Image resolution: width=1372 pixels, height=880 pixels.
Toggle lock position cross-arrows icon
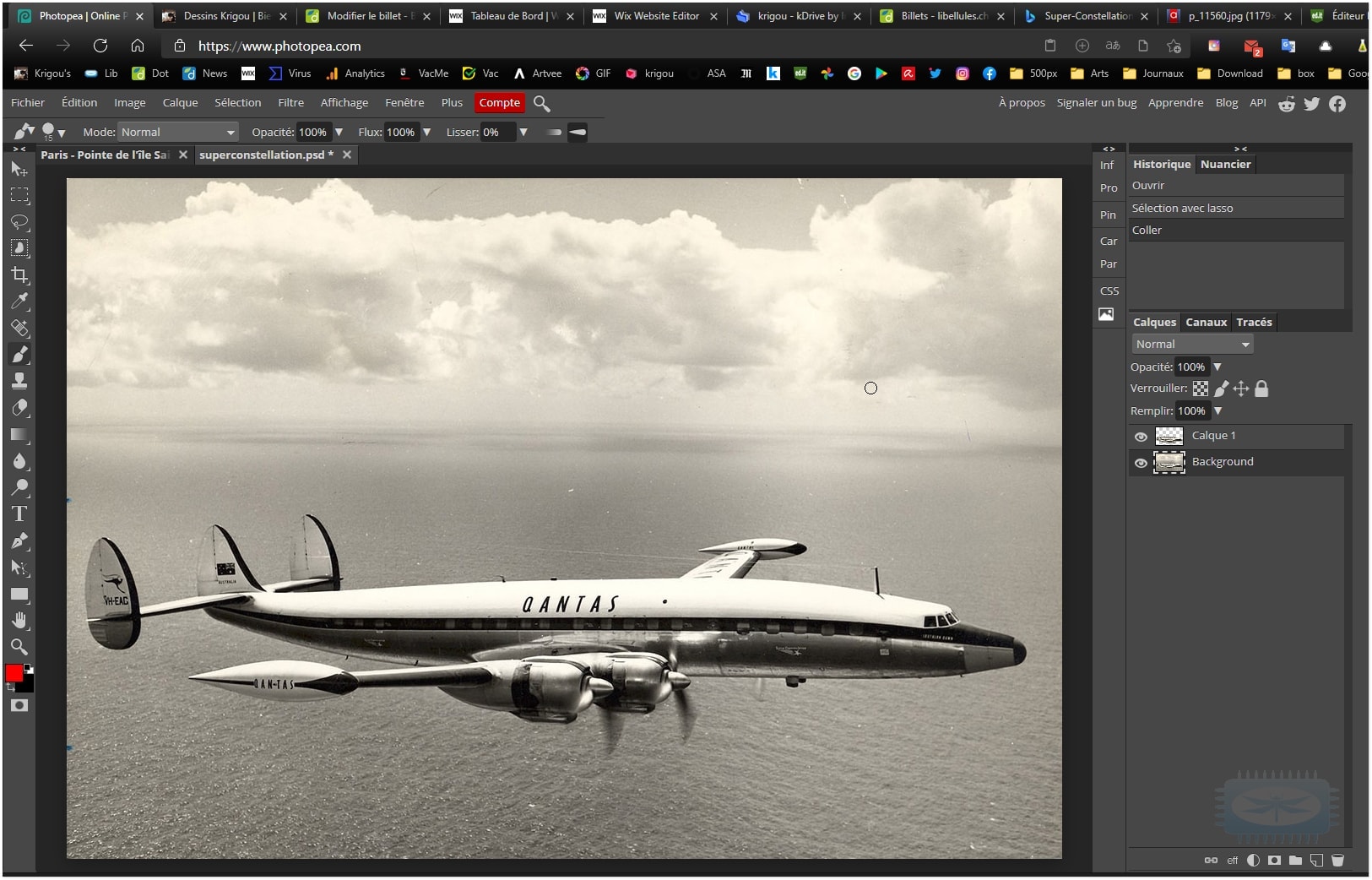(1241, 388)
